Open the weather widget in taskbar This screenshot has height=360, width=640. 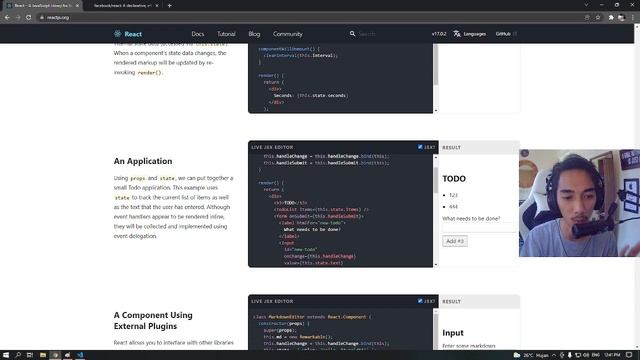tap(531, 355)
